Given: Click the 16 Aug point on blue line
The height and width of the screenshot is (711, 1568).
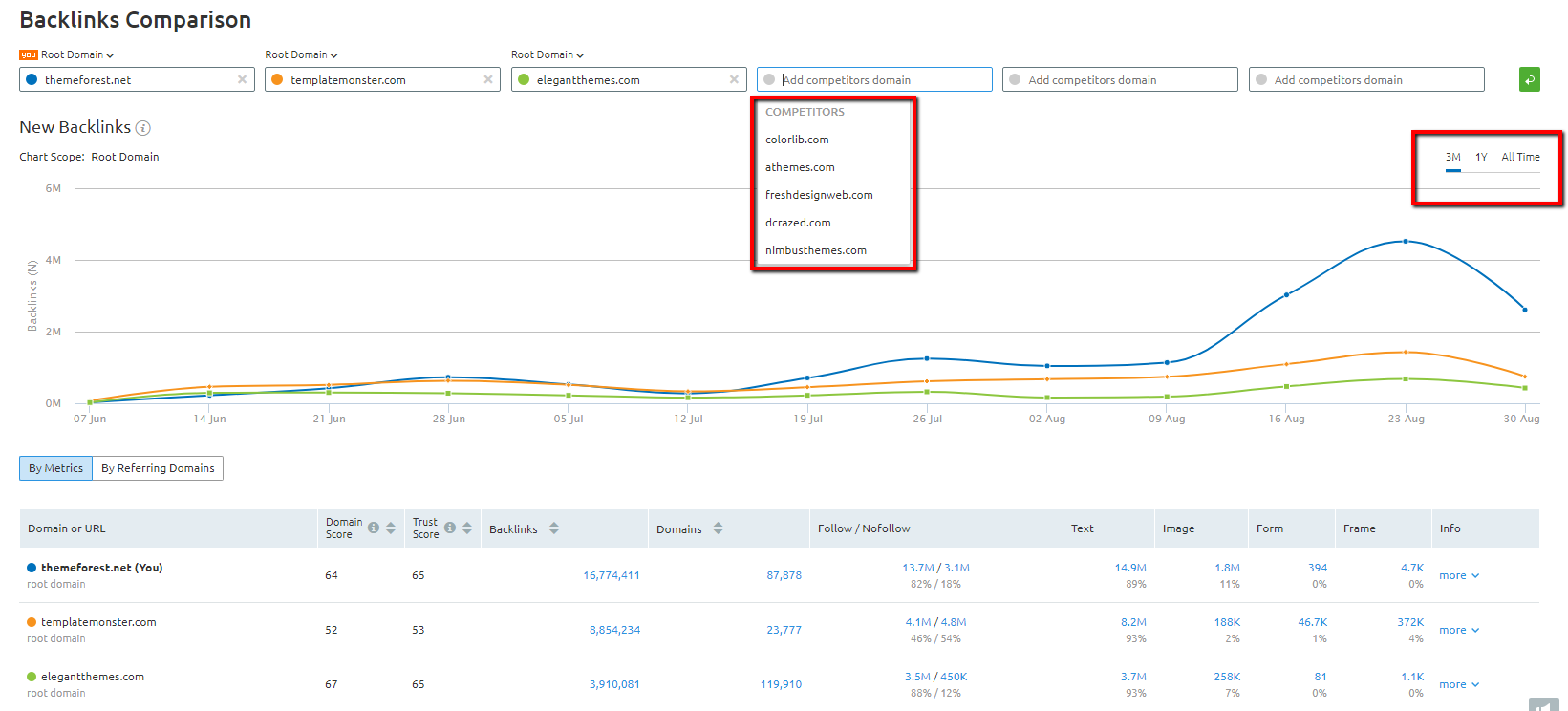Looking at the screenshot, I should (x=1286, y=295).
